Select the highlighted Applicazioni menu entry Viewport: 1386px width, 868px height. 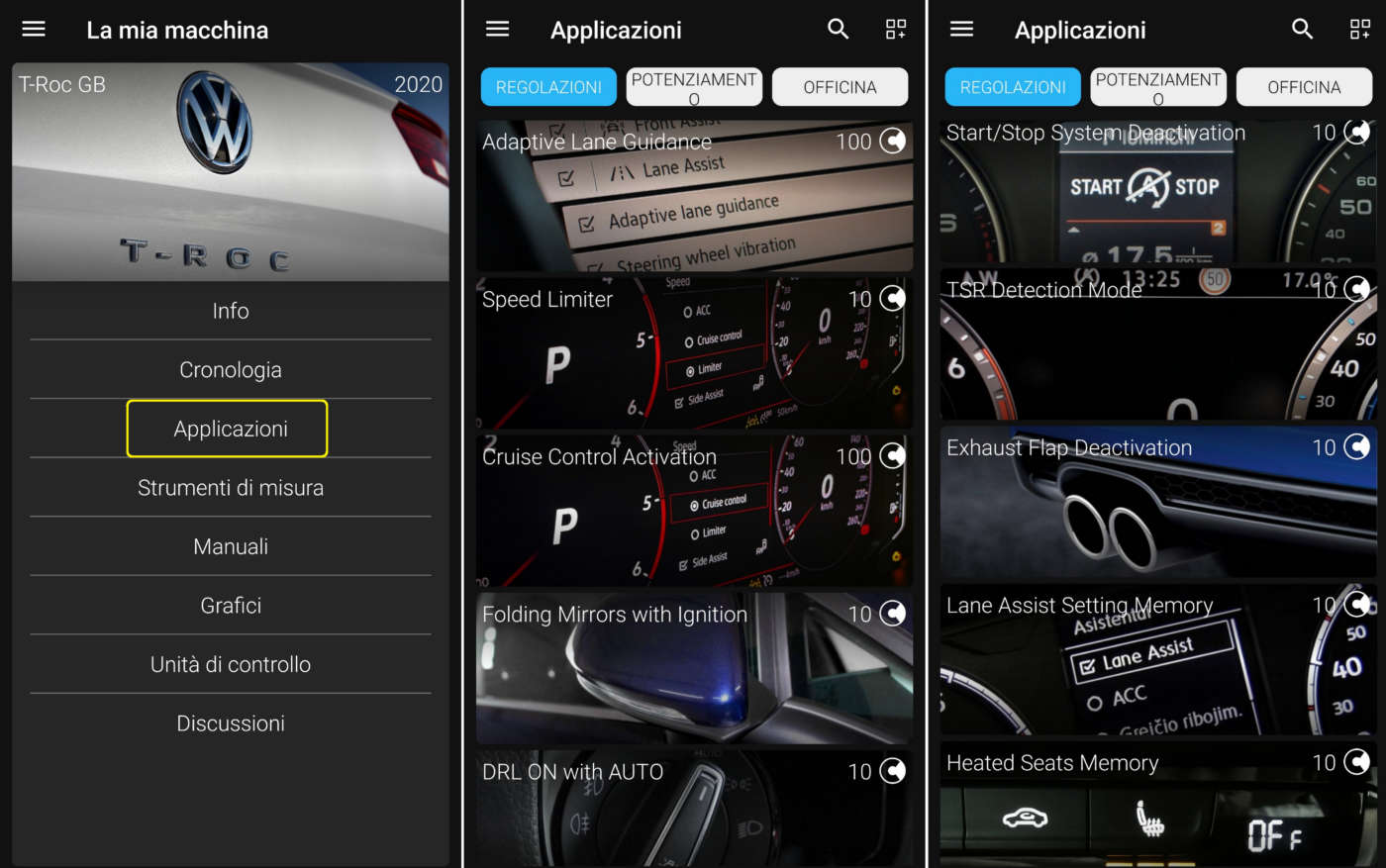[227, 429]
